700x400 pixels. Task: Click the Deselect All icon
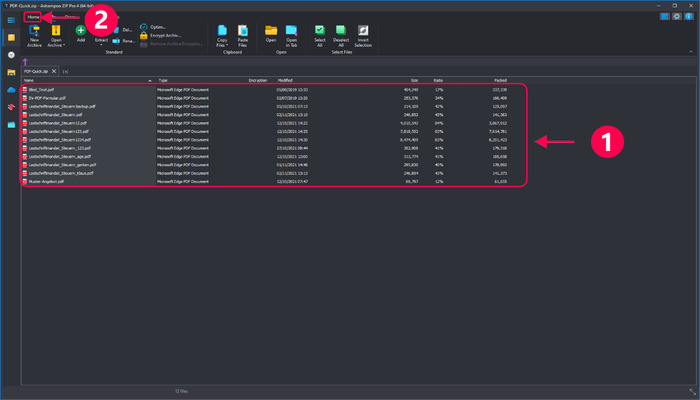pyautogui.click(x=341, y=30)
